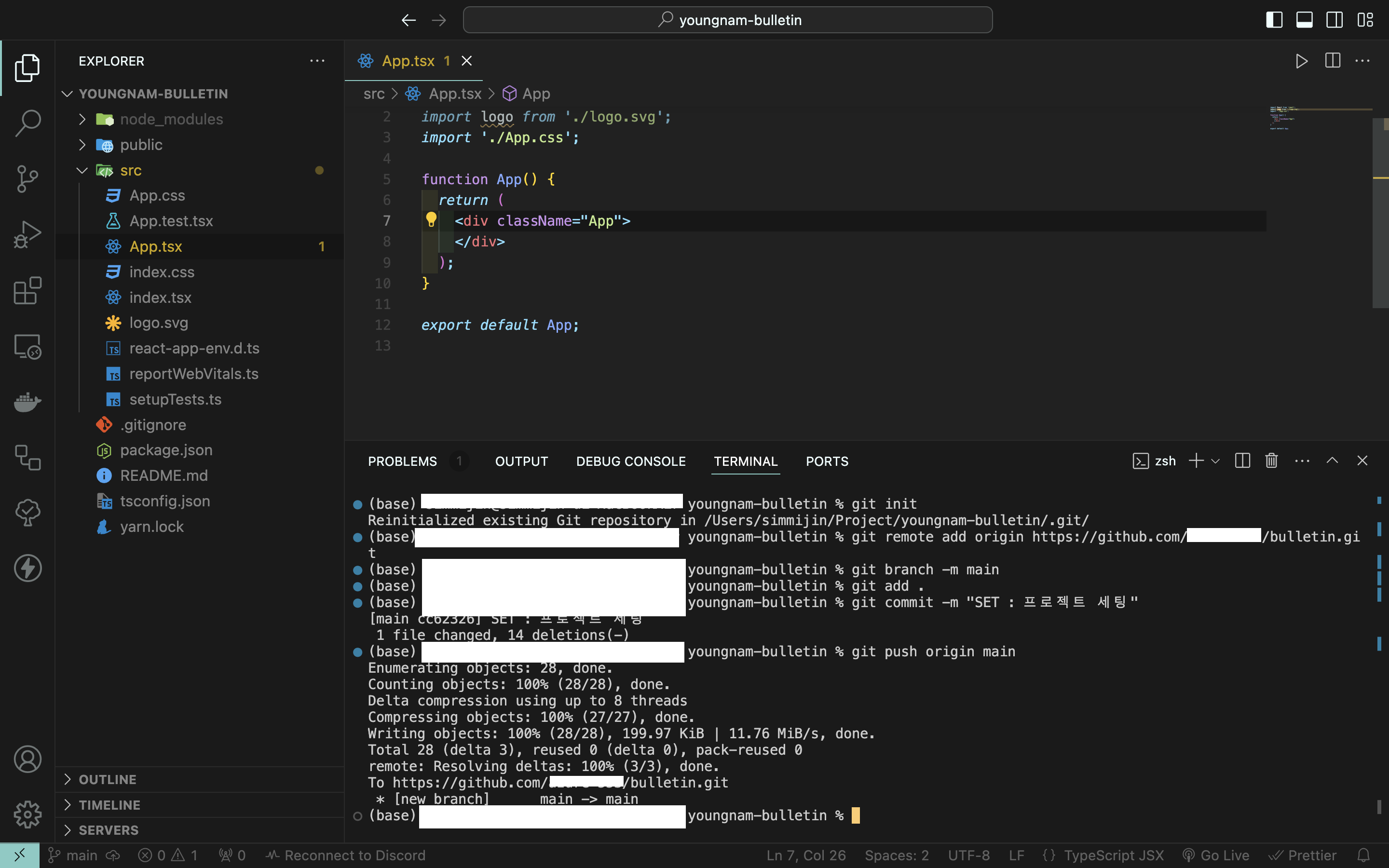Viewport: 1389px width, 868px height.
Task: Click Reconnect to Discord in status bar
Action: point(346,855)
